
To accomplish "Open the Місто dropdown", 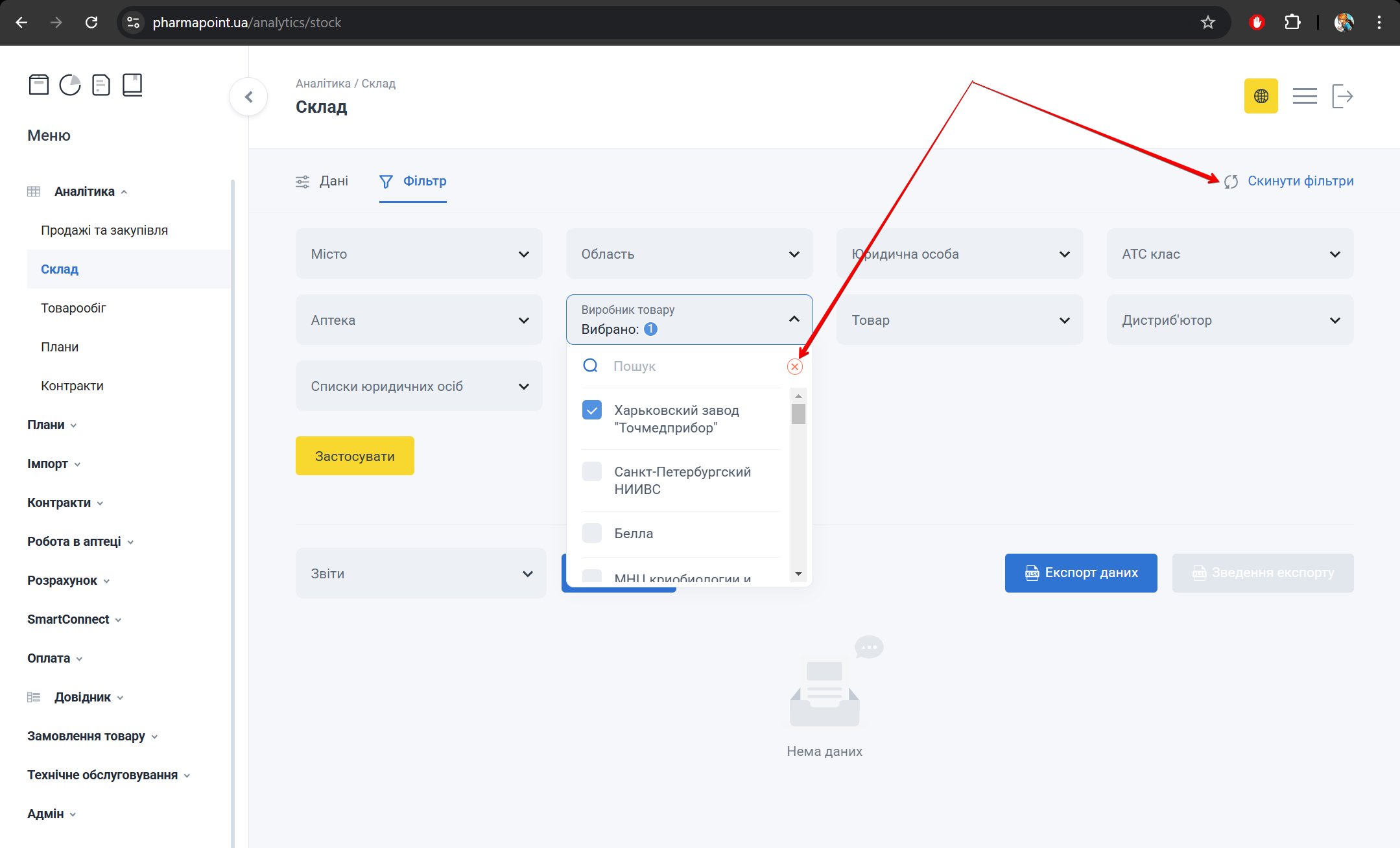I will pyautogui.click(x=418, y=254).
